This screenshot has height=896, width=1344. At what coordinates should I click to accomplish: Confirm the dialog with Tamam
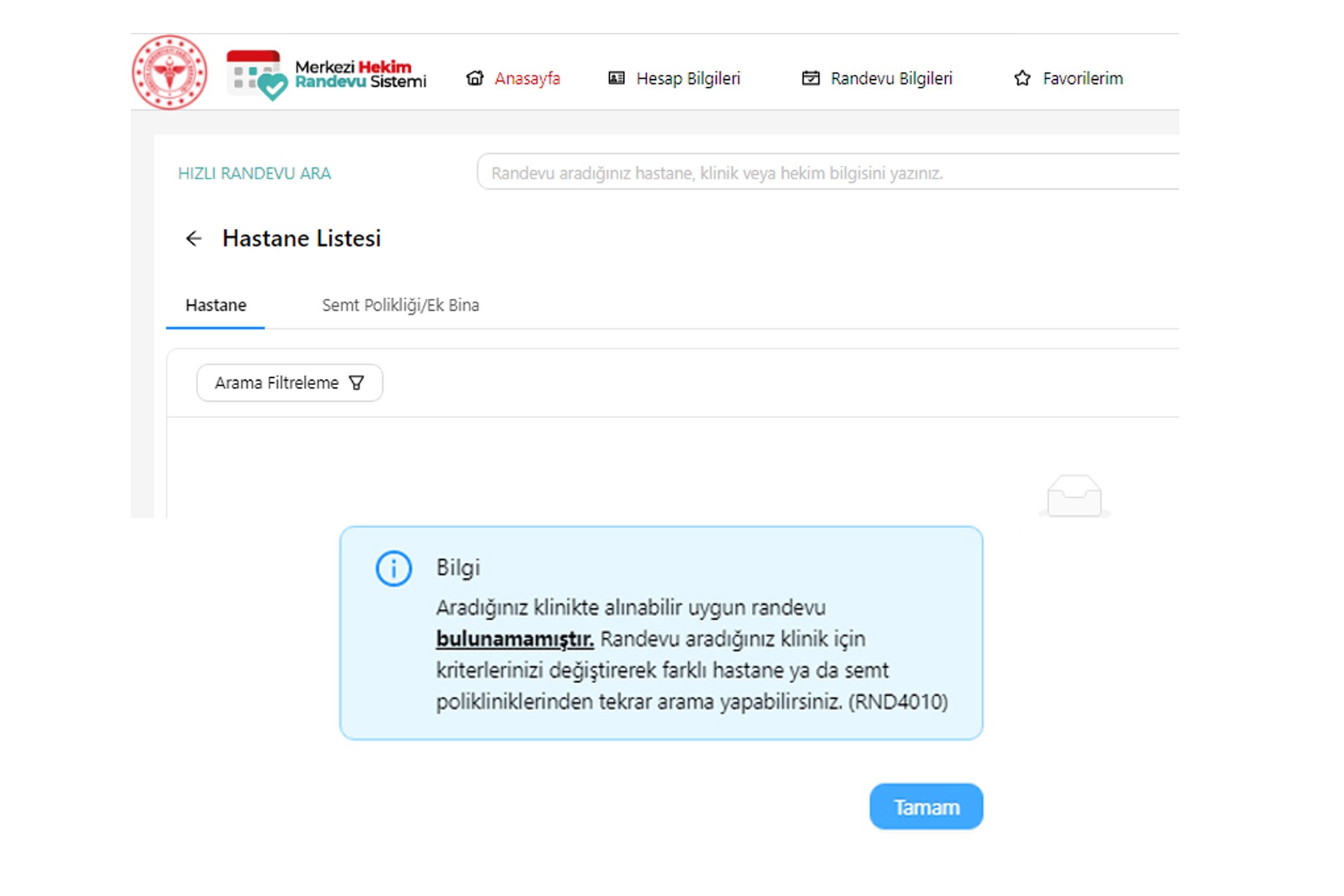[926, 807]
